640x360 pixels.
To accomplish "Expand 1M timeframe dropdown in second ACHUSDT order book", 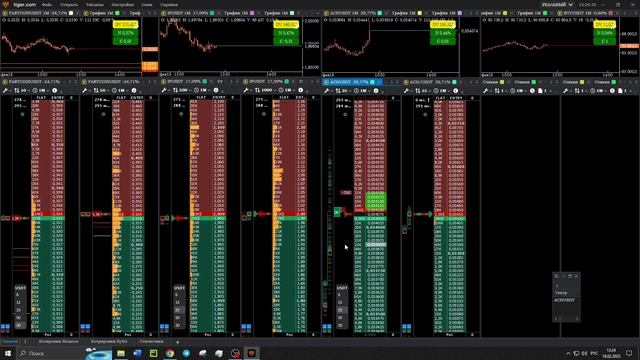I will (x=441, y=91).
